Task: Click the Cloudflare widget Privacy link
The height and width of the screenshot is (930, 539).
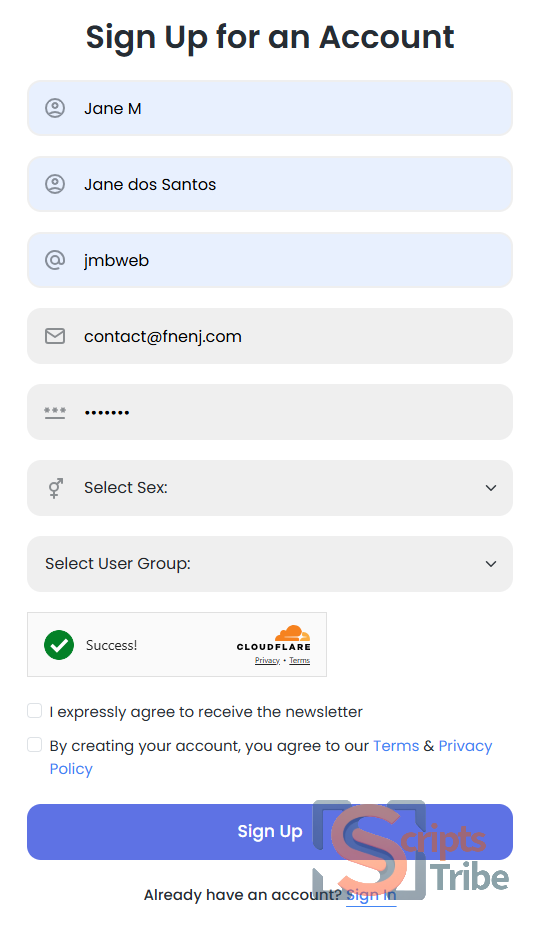Action: [x=267, y=661]
